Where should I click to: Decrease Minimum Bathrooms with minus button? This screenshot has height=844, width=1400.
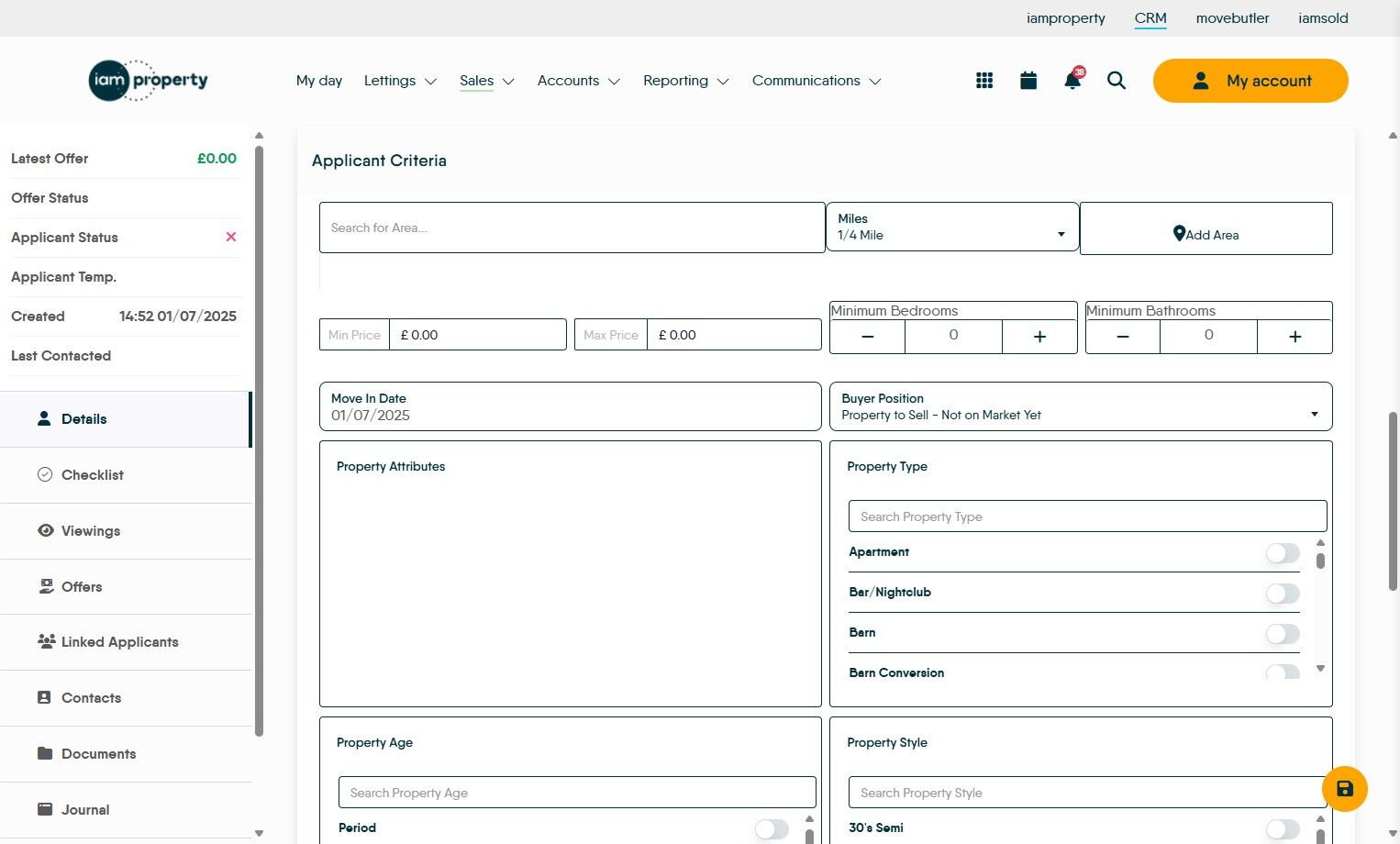pyautogui.click(x=1122, y=337)
